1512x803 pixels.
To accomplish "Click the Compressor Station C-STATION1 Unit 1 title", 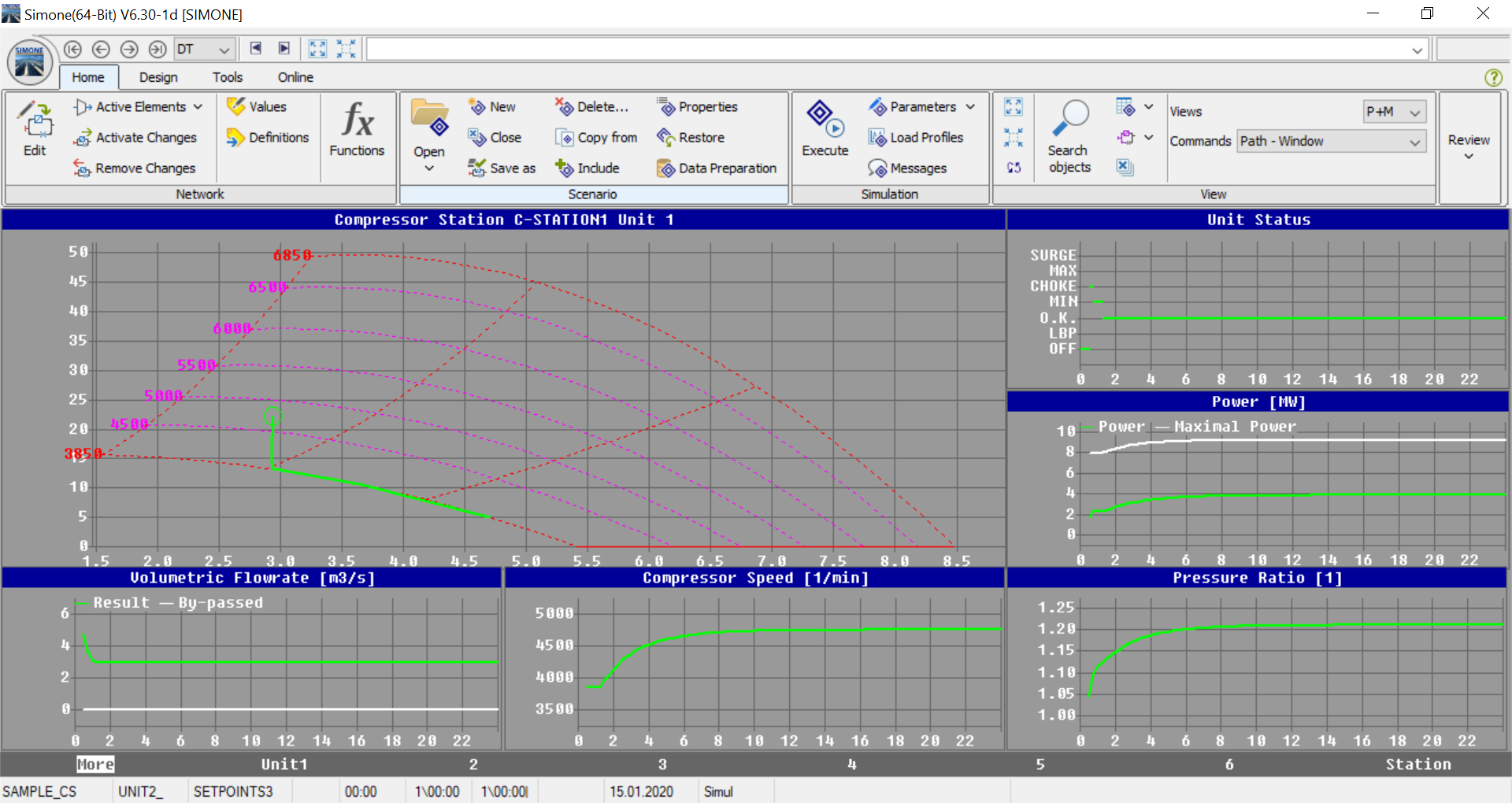I will click(504, 220).
